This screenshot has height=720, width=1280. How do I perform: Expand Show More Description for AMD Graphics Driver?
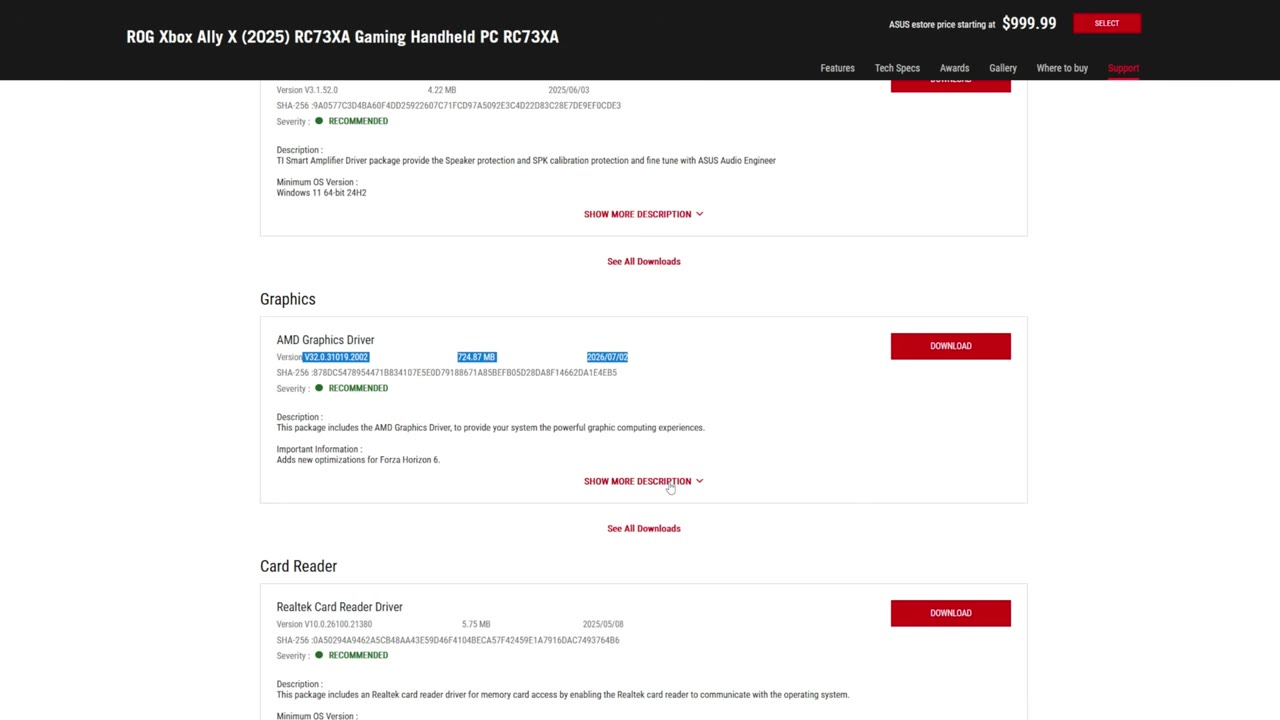coord(644,481)
